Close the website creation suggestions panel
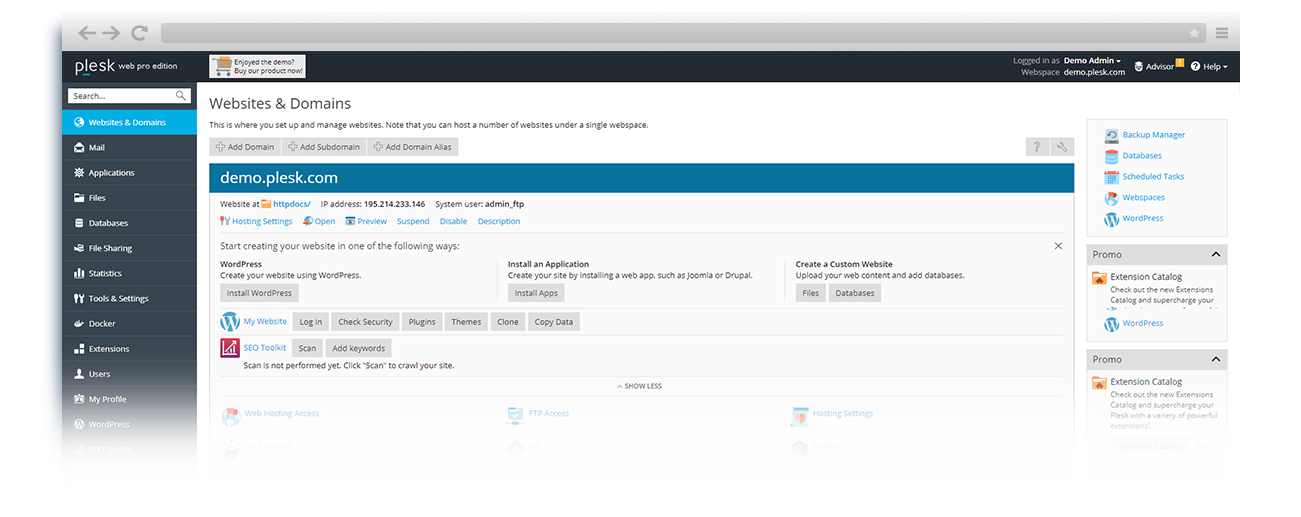 [x=1059, y=245]
